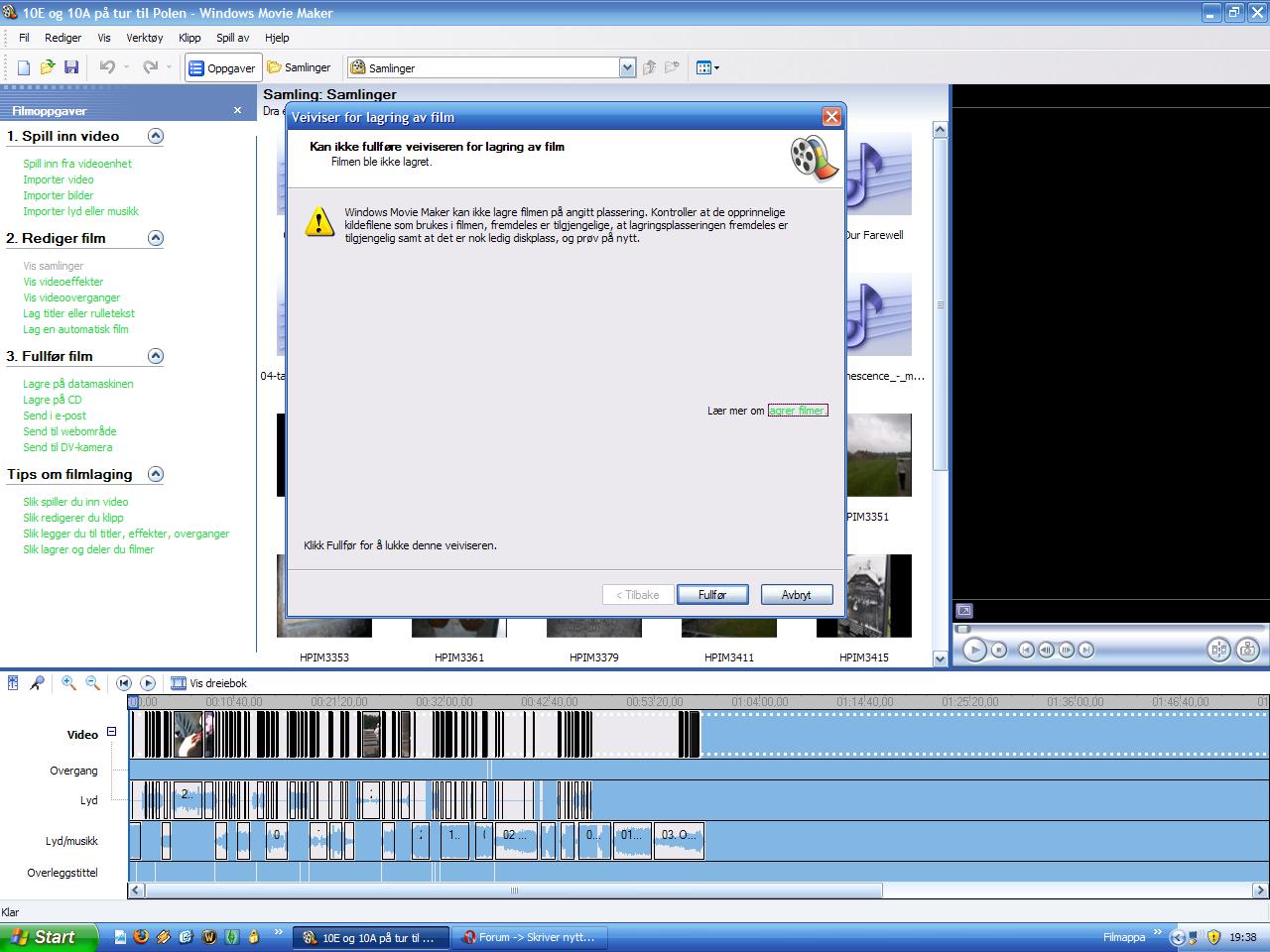
Task: Click the New Project toolbar icon
Action: (24, 67)
